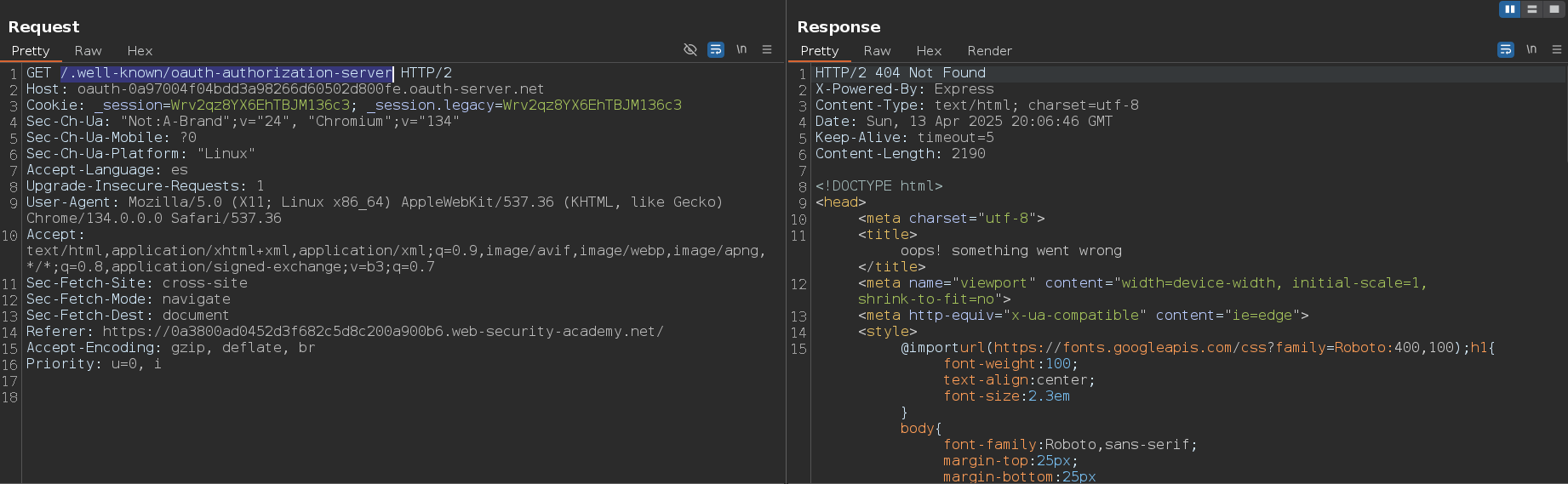Switch to the combined single-pane layout icon
The image size is (1568, 484).
click(x=1554, y=9)
